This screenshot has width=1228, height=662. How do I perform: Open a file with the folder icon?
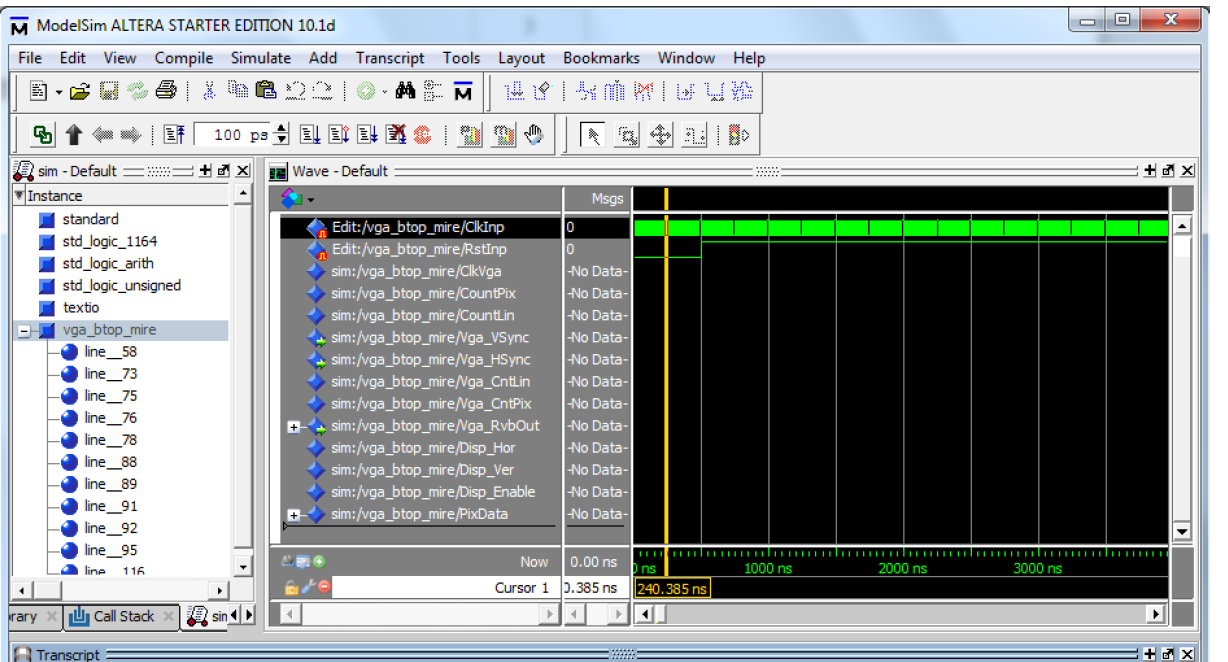click(79, 92)
